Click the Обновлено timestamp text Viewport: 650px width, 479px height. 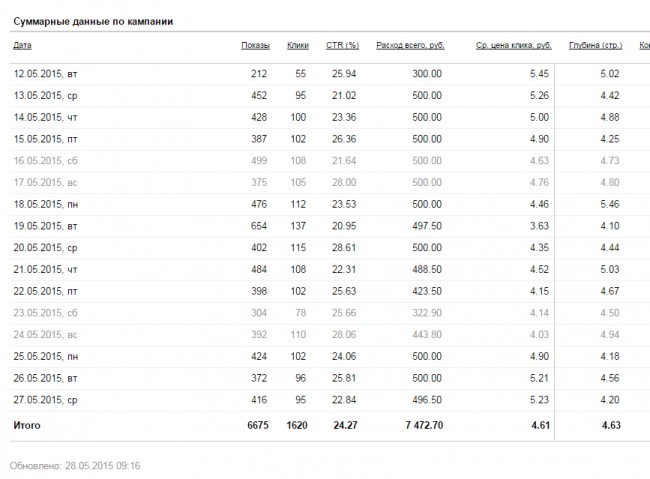pos(75,466)
